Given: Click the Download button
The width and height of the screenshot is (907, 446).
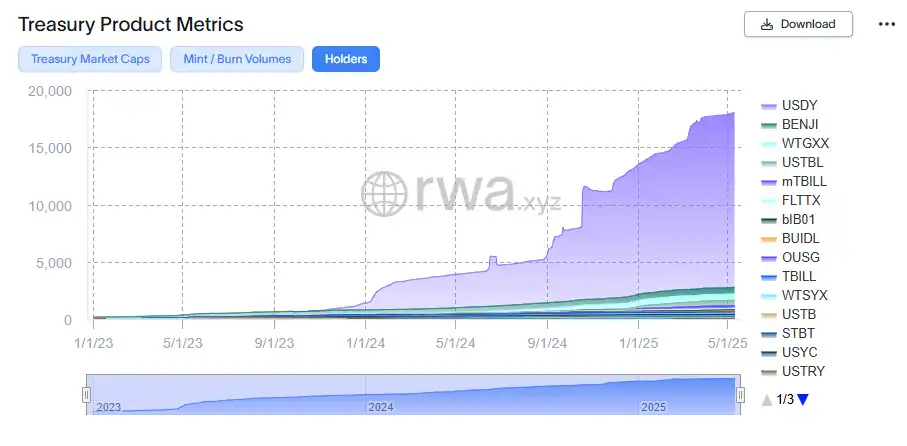Looking at the screenshot, I should (797, 24).
